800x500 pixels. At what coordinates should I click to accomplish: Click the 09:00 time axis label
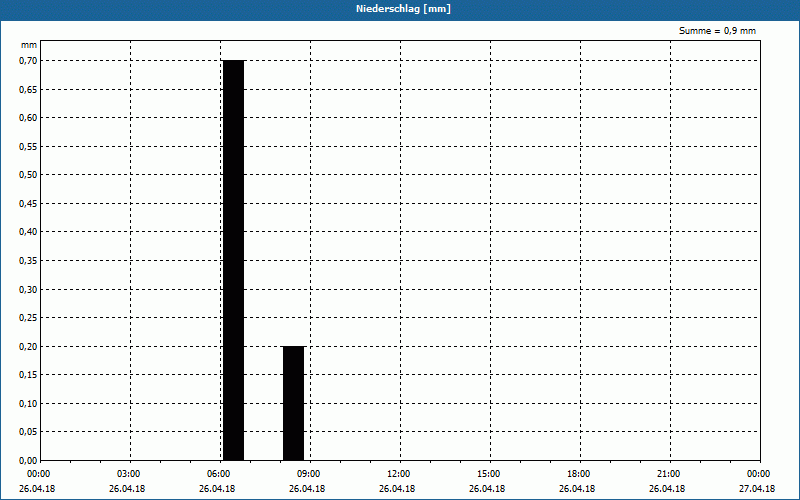coord(310,474)
